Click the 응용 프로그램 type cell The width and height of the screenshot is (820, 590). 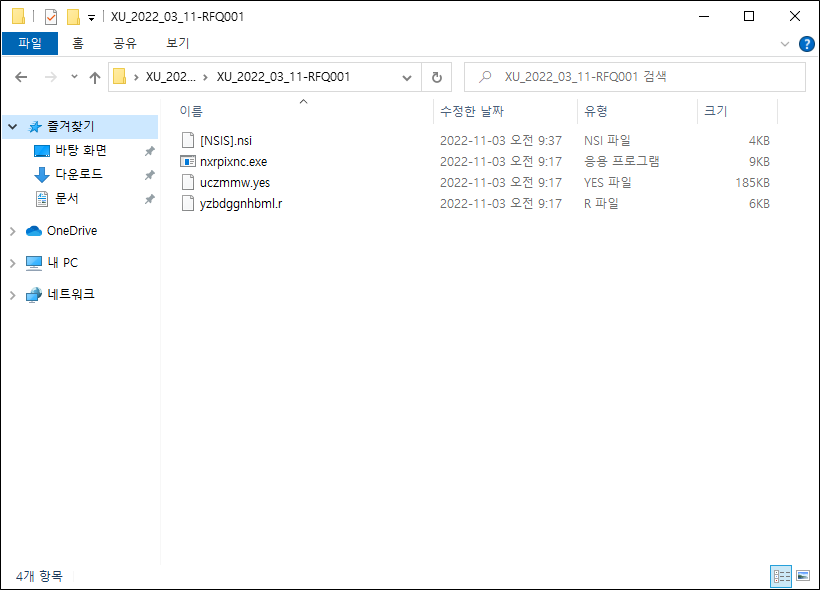(x=621, y=162)
